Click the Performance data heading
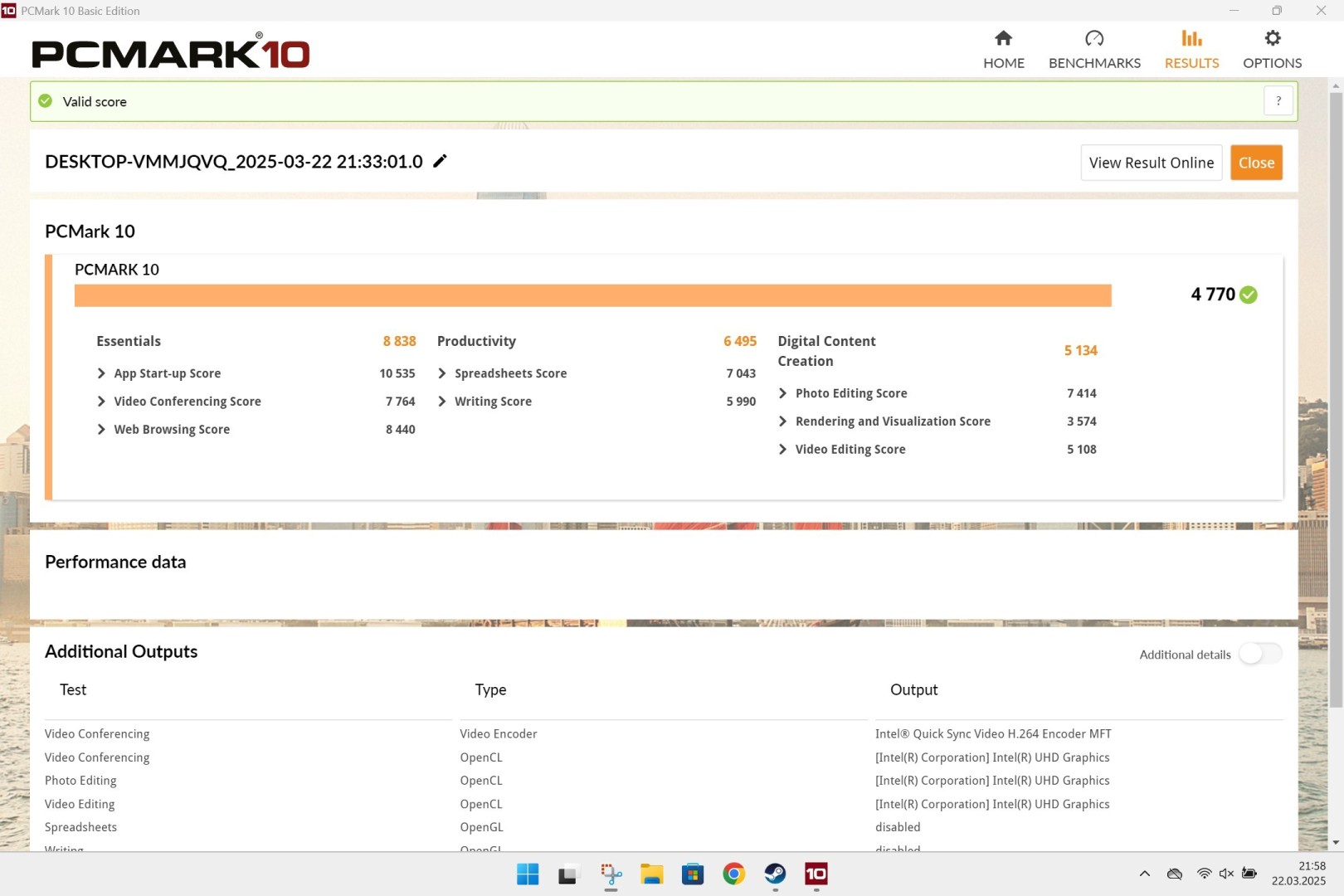Screen dimensions: 1344x896 (x=115, y=562)
